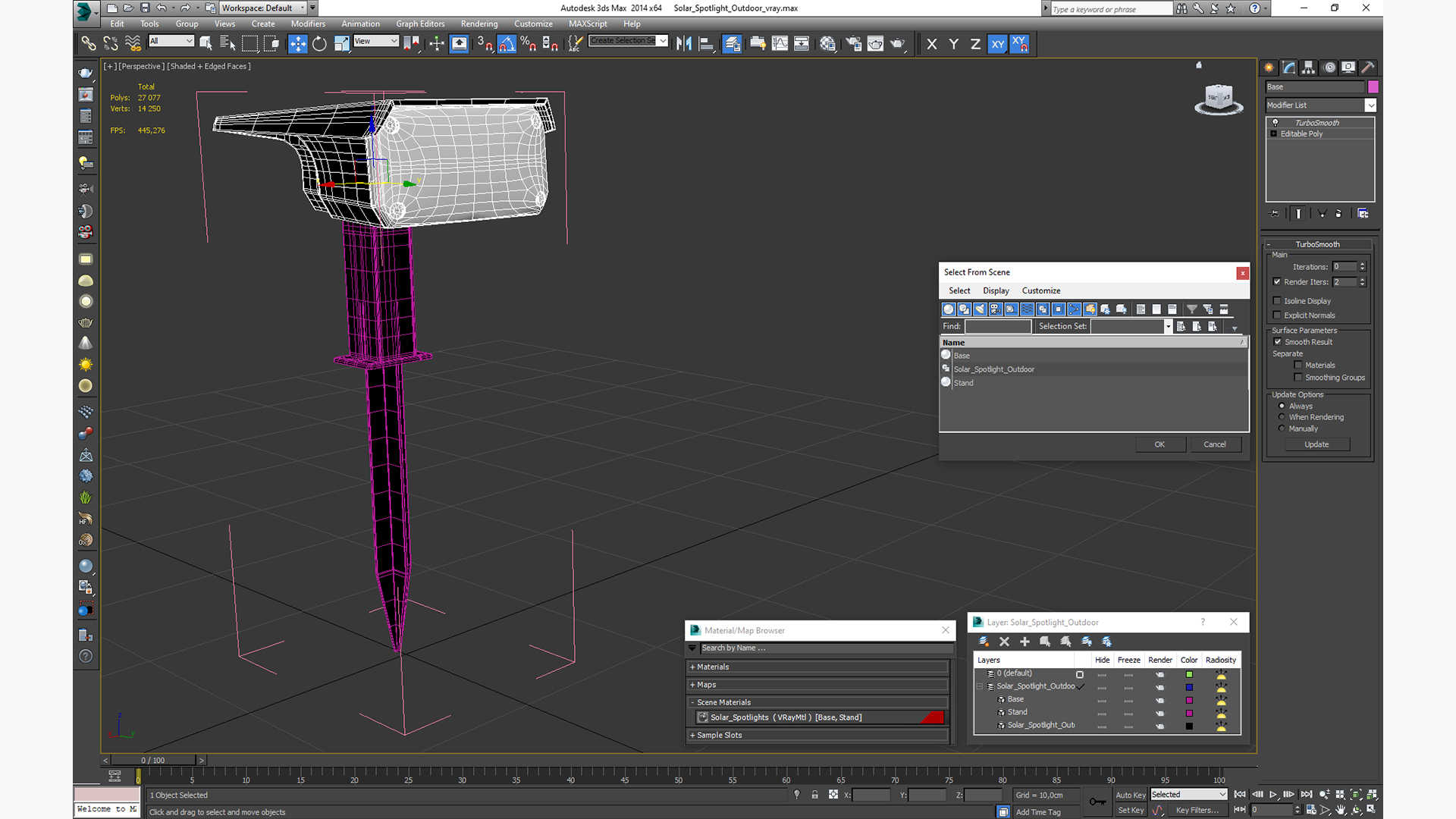This screenshot has height=819, width=1456.
Task: Click the Set Key button
Action: click(x=1130, y=811)
